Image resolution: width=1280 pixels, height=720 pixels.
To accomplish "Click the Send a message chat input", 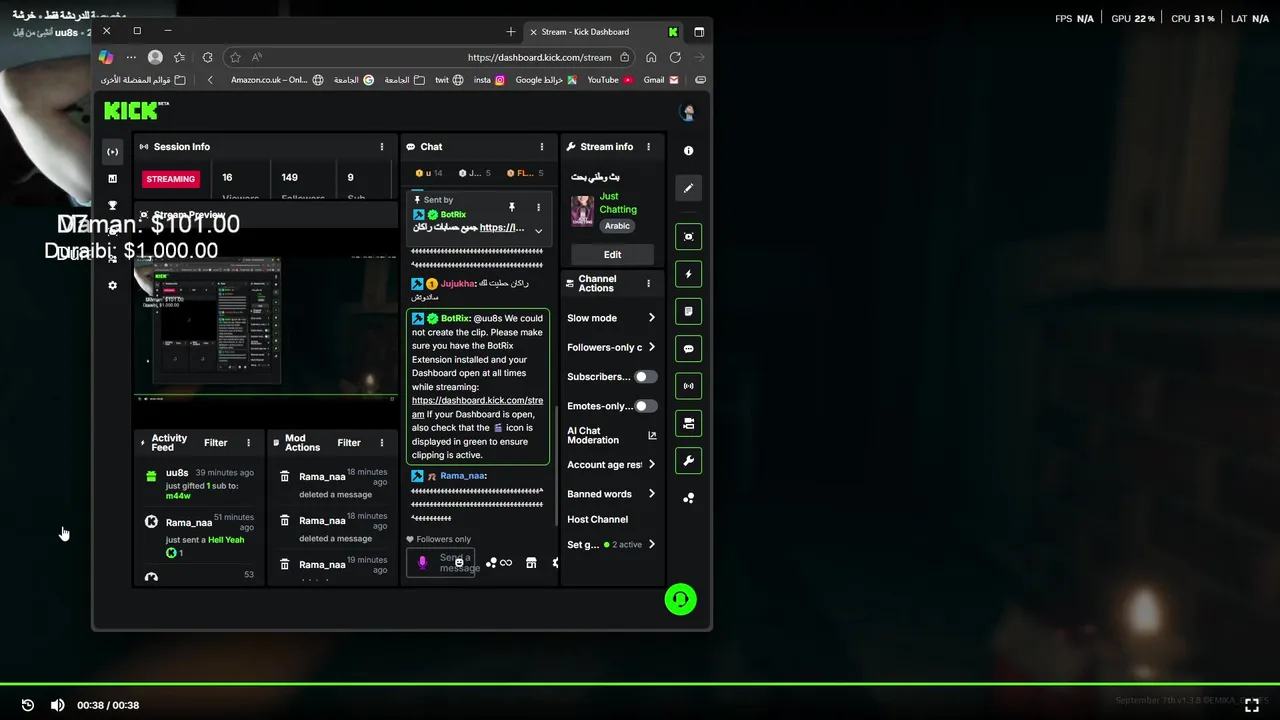I will 441,563.
